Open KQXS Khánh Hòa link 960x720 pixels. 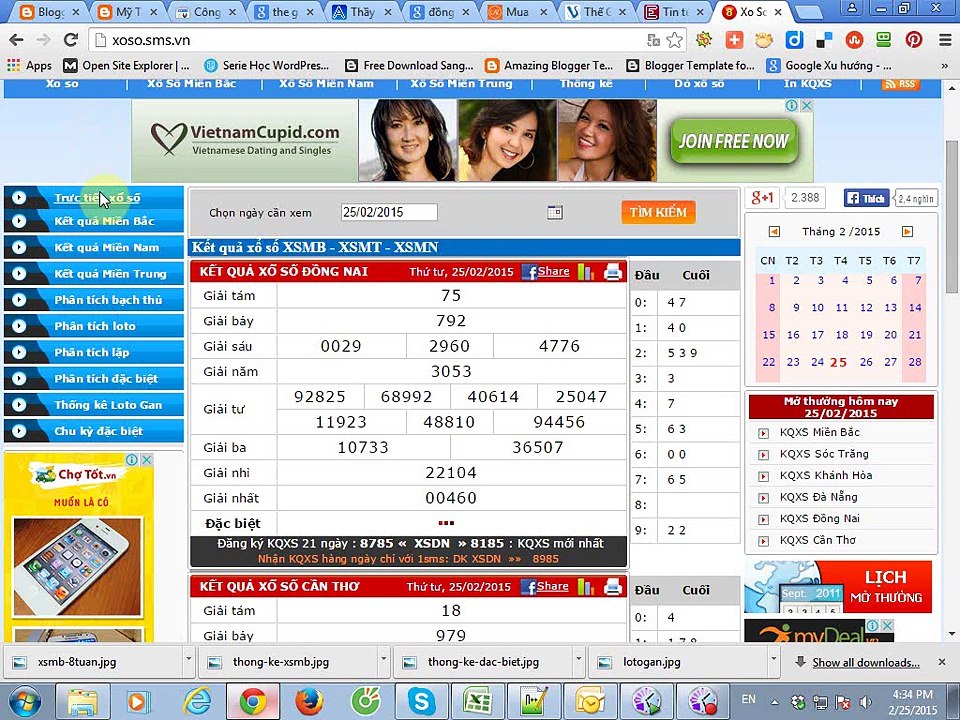point(826,476)
